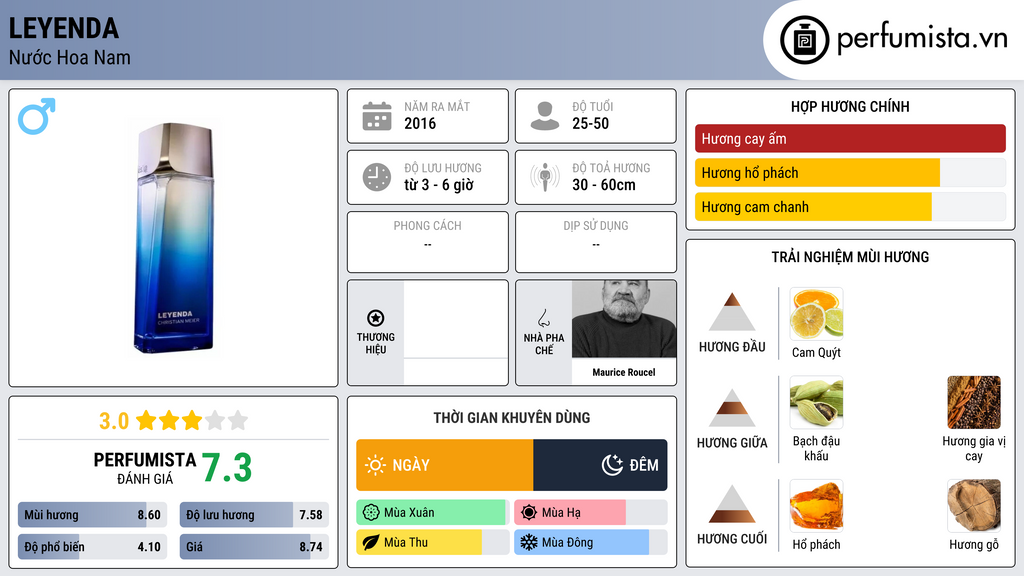
Task: Click the Mùa Thu season bar
Action: coord(433,543)
